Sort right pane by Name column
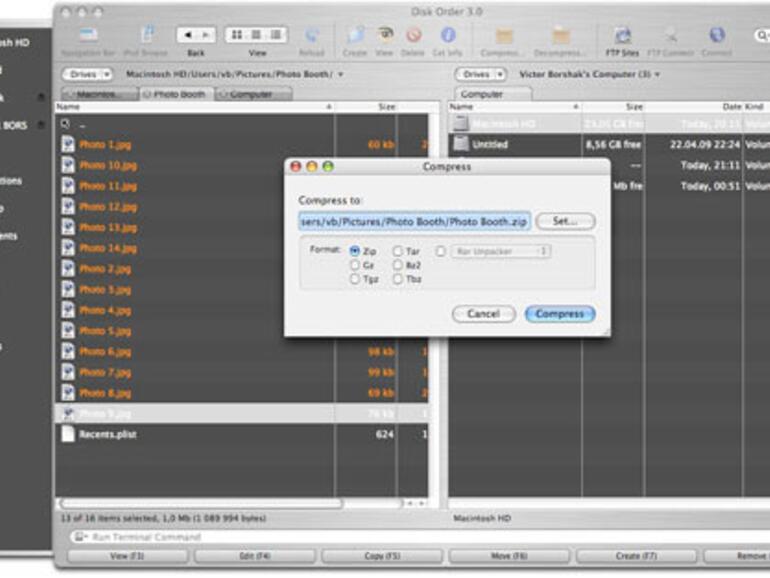The width and height of the screenshot is (770, 578). coord(515,107)
